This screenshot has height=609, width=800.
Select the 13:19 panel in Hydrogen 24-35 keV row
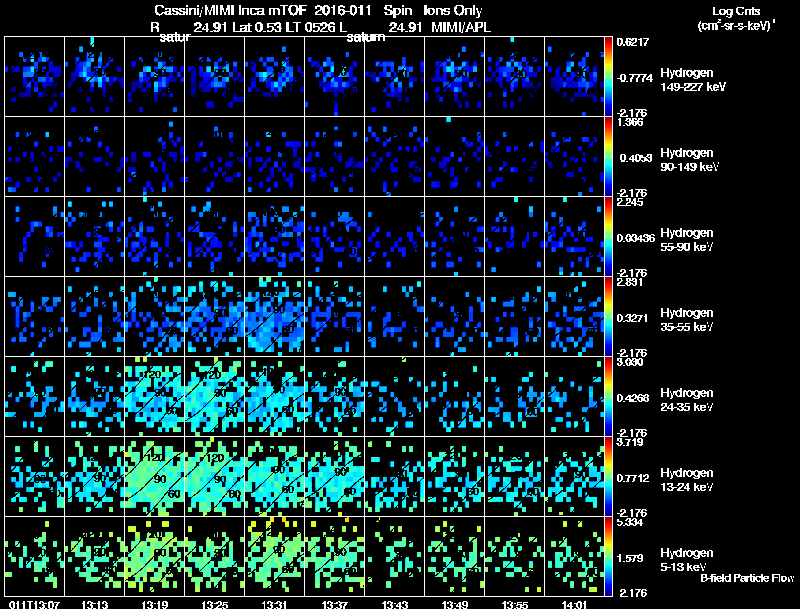pyautogui.click(x=155, y=397)
